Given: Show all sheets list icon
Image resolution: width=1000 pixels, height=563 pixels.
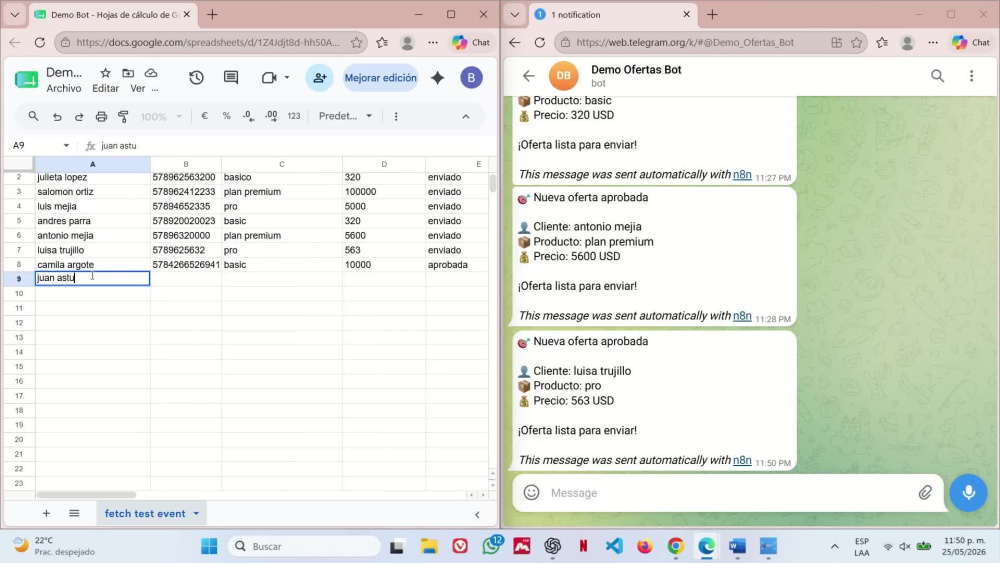Looking at the screenshot, I should tap(74, 513).
